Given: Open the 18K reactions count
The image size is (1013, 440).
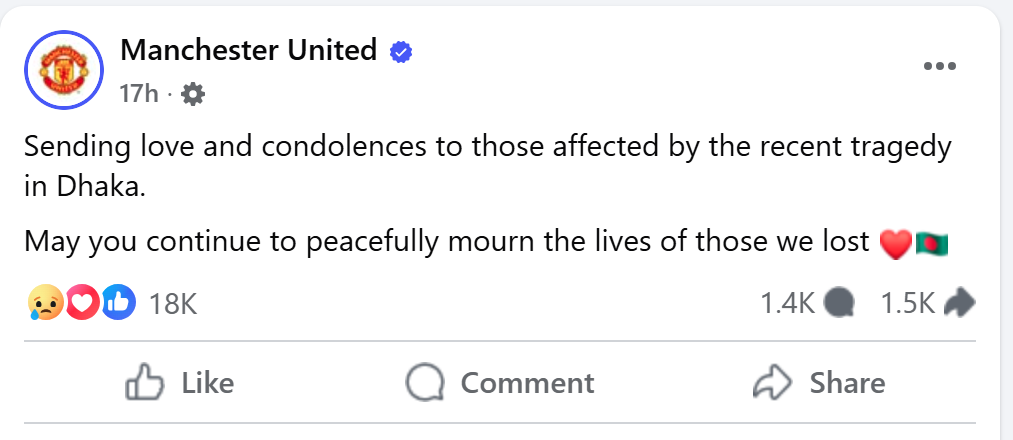Looking at the screenshot, I should click(172, 303).
